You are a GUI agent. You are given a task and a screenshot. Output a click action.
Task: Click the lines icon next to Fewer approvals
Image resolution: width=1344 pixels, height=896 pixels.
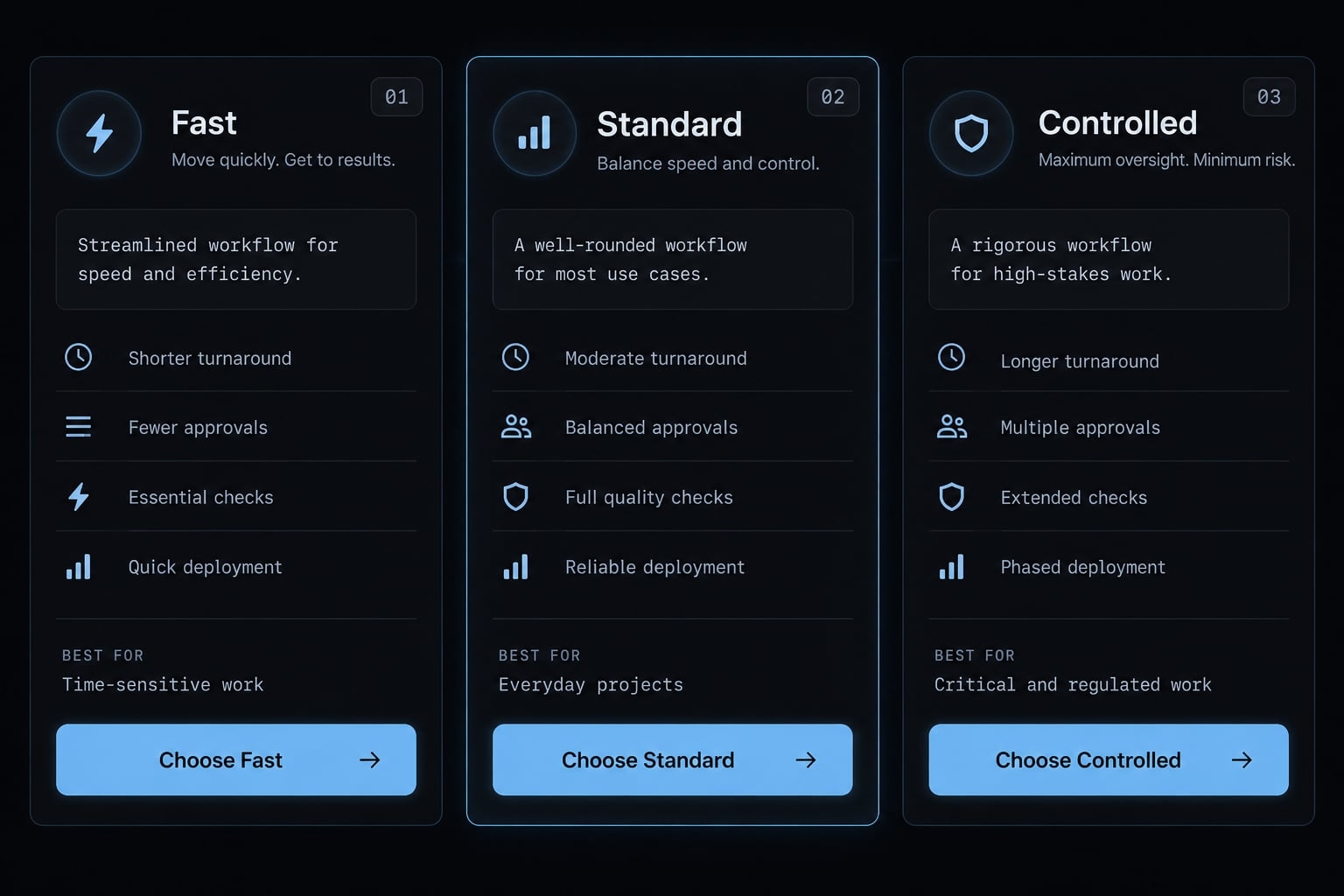click(x=79, y=427)
